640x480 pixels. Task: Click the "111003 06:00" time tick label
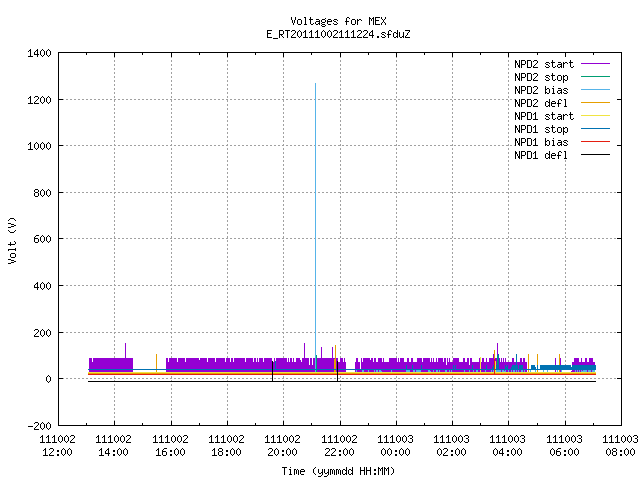coord(564,446)
